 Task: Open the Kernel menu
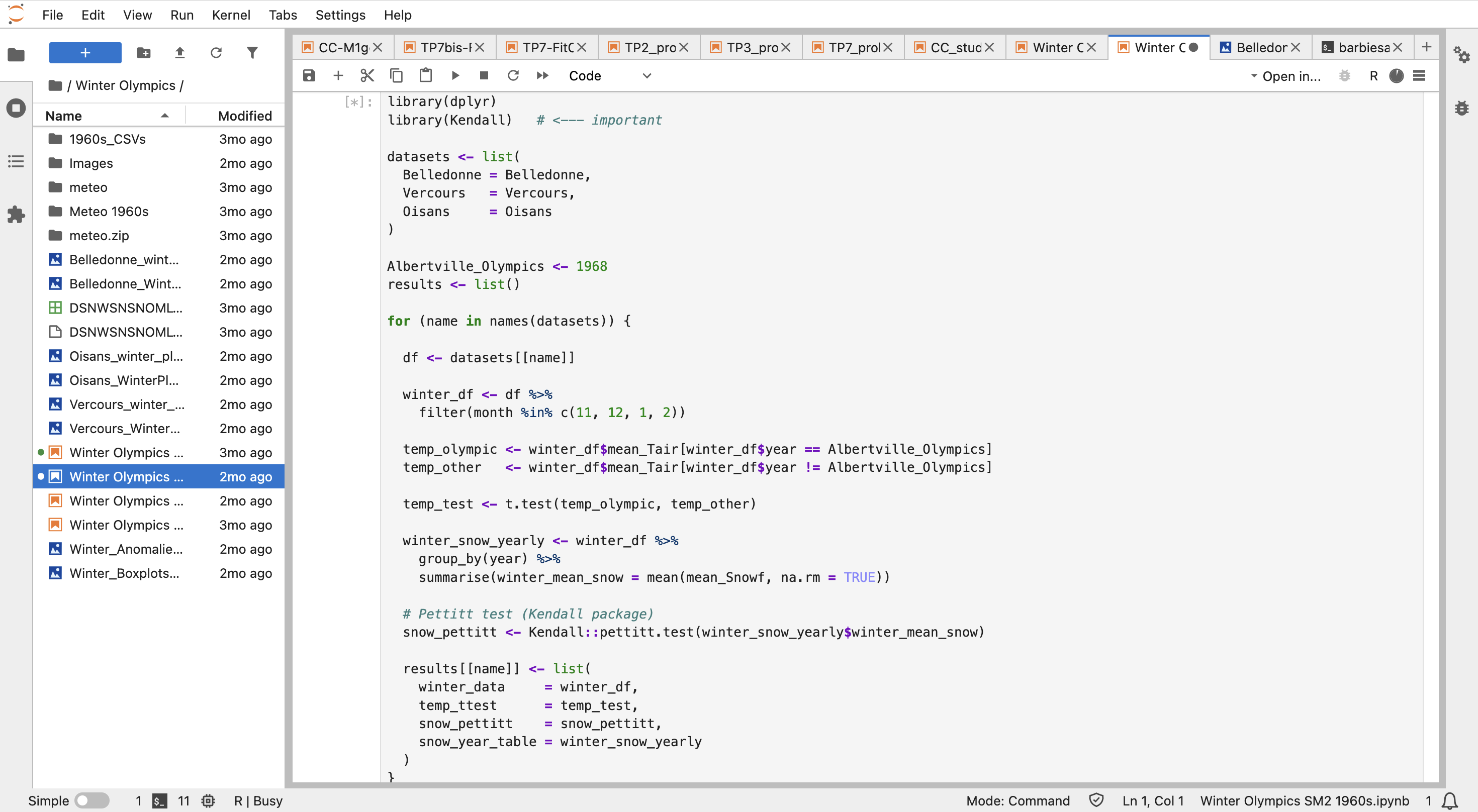231,15
